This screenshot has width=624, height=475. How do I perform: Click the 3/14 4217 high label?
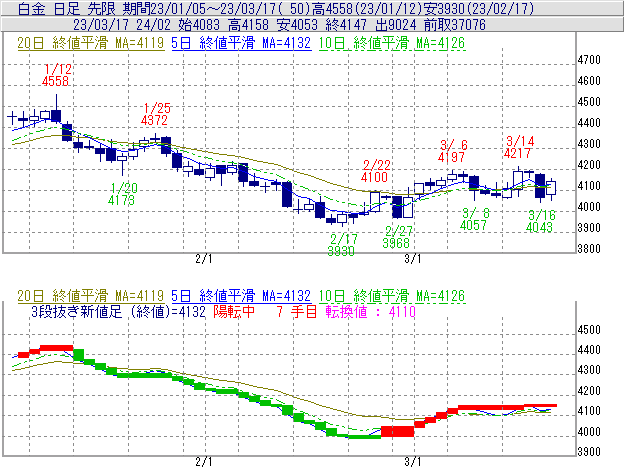tap(518, 147)
